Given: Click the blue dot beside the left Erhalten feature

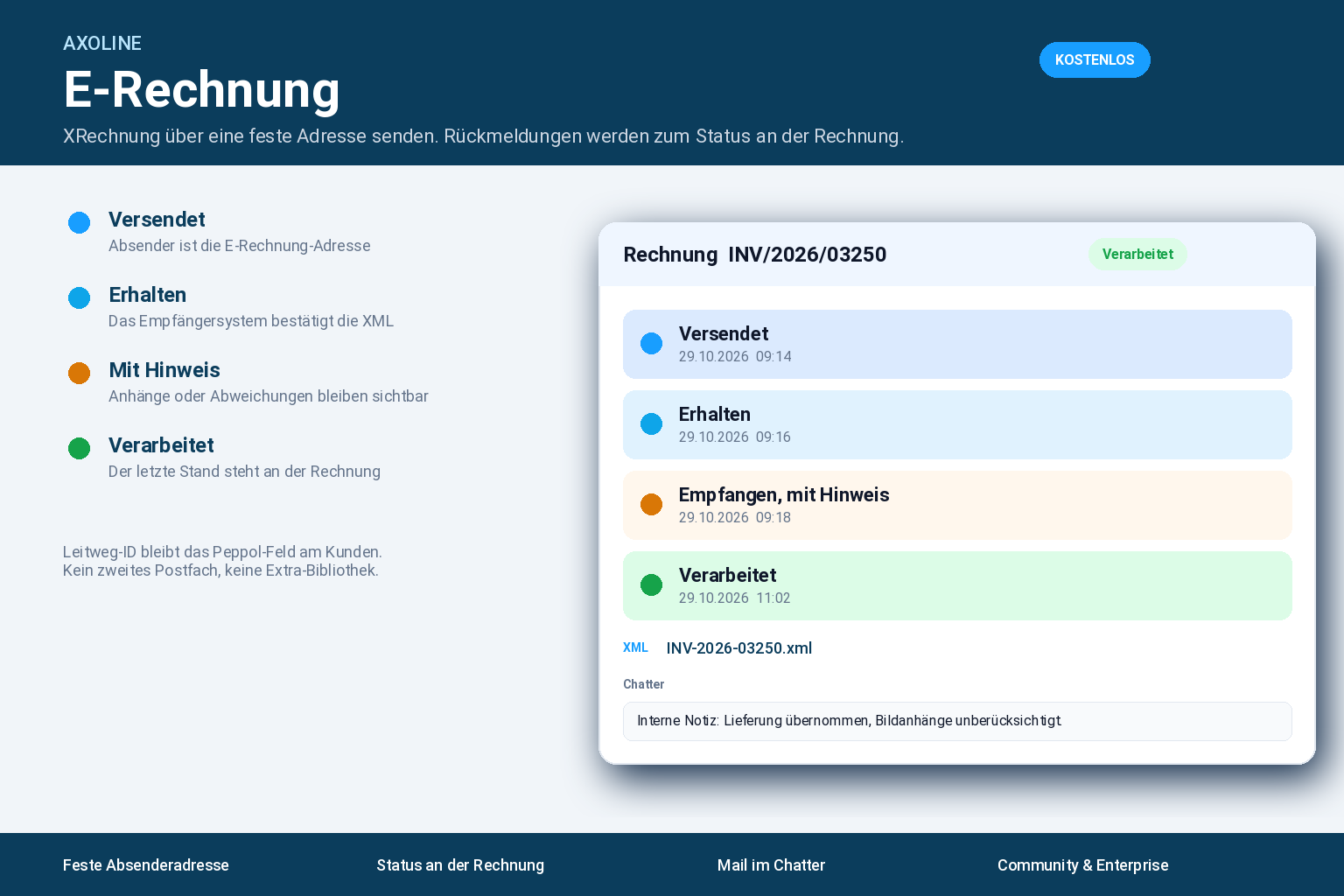Looking at the screenshot, I should click(80, 297).
